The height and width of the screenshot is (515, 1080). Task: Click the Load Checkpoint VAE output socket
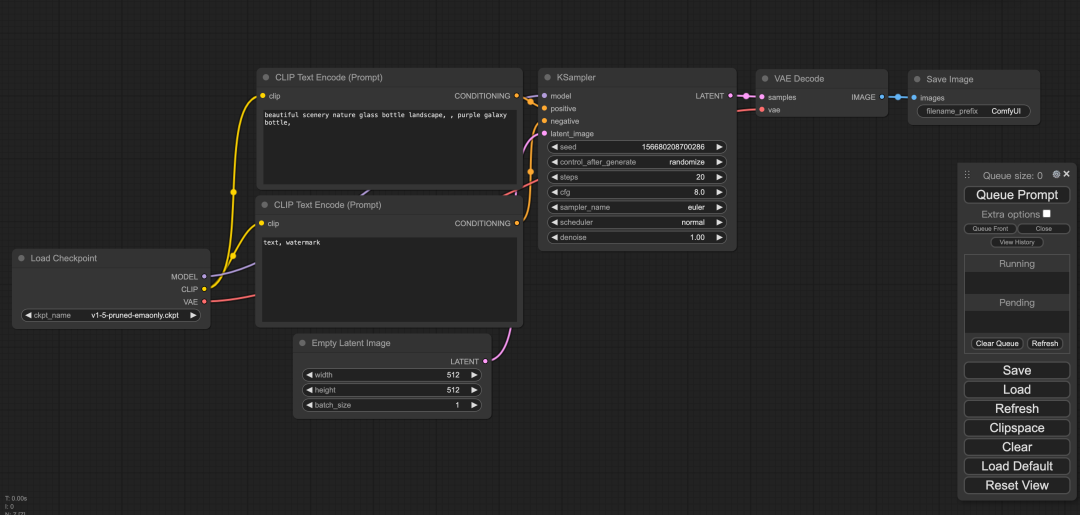coord(204,300)
